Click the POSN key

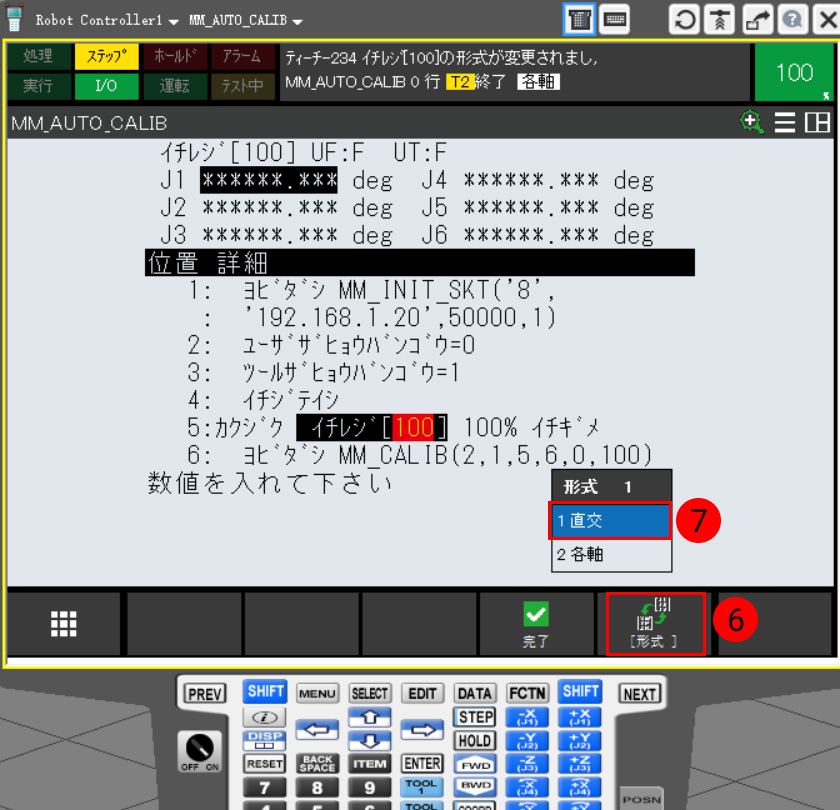pyautogui.click(x=642, y=799)
